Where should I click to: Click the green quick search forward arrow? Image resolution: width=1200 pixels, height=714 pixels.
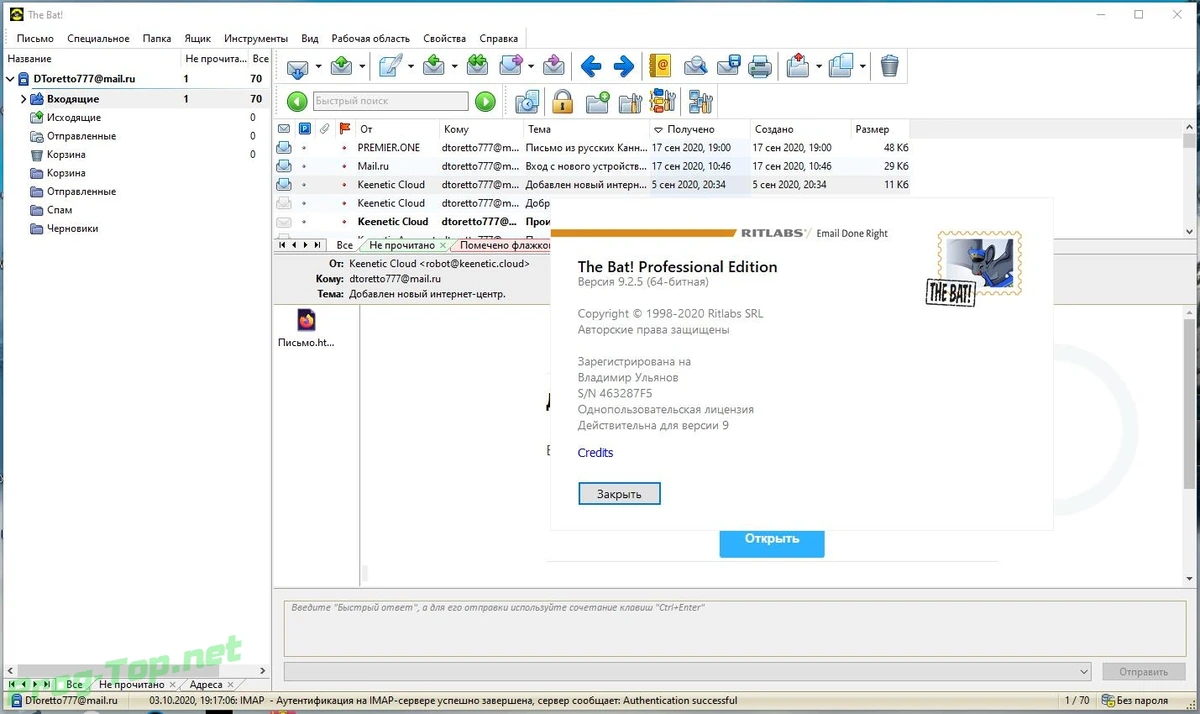coord(485,101)
